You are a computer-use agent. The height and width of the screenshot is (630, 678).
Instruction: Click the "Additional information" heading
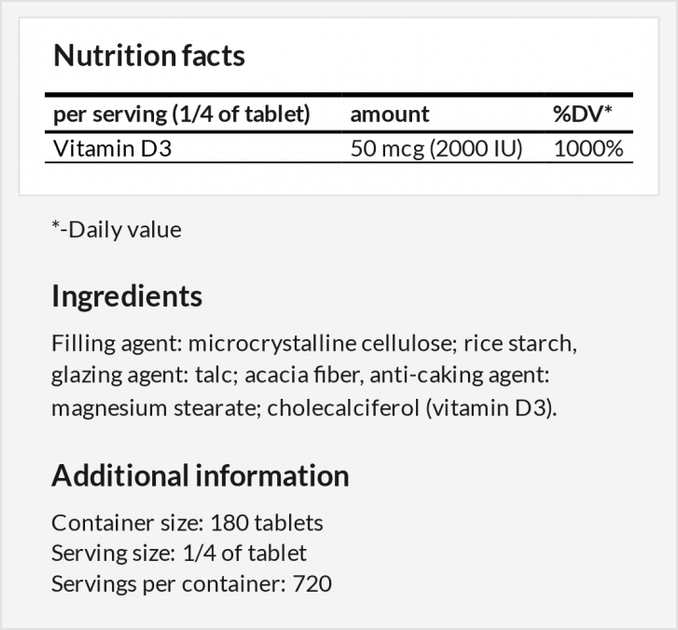(200, 475)
